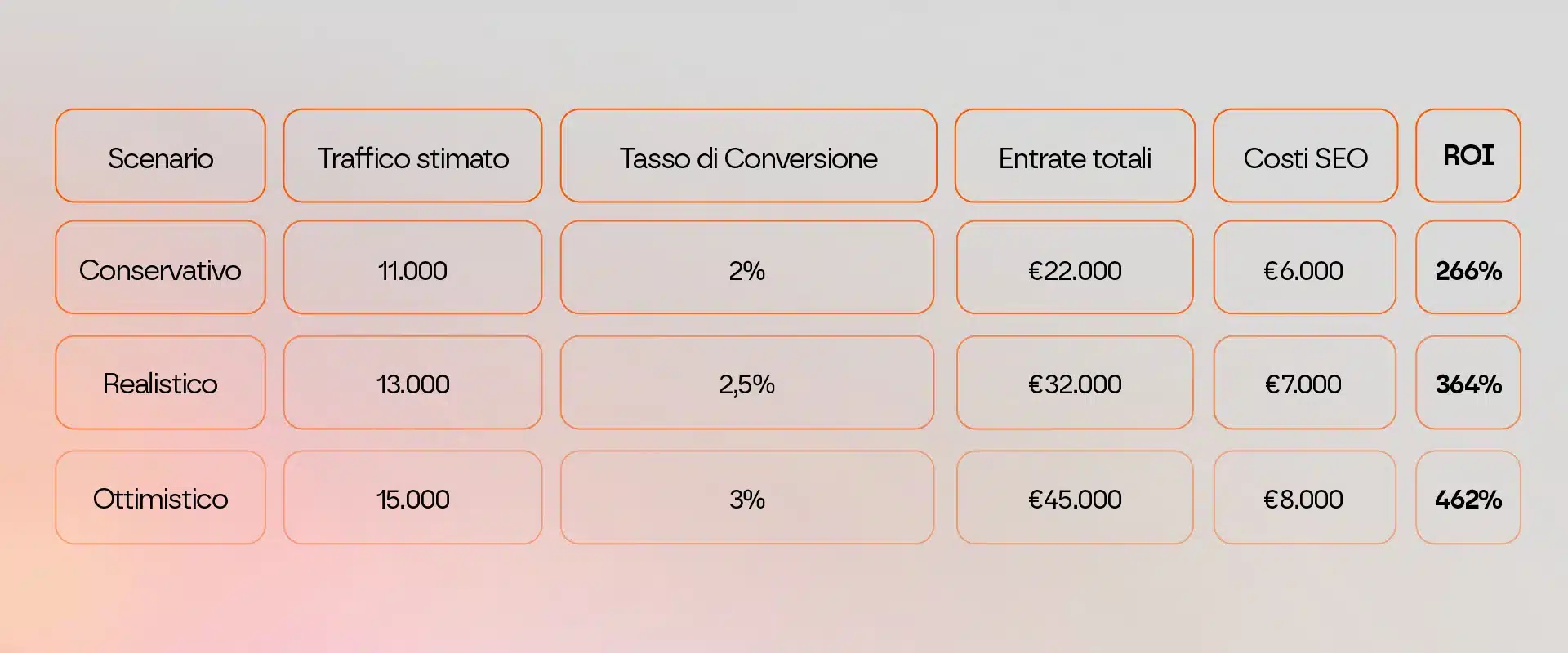Select the Entrate totali header cell

[x=1075, y=156]
